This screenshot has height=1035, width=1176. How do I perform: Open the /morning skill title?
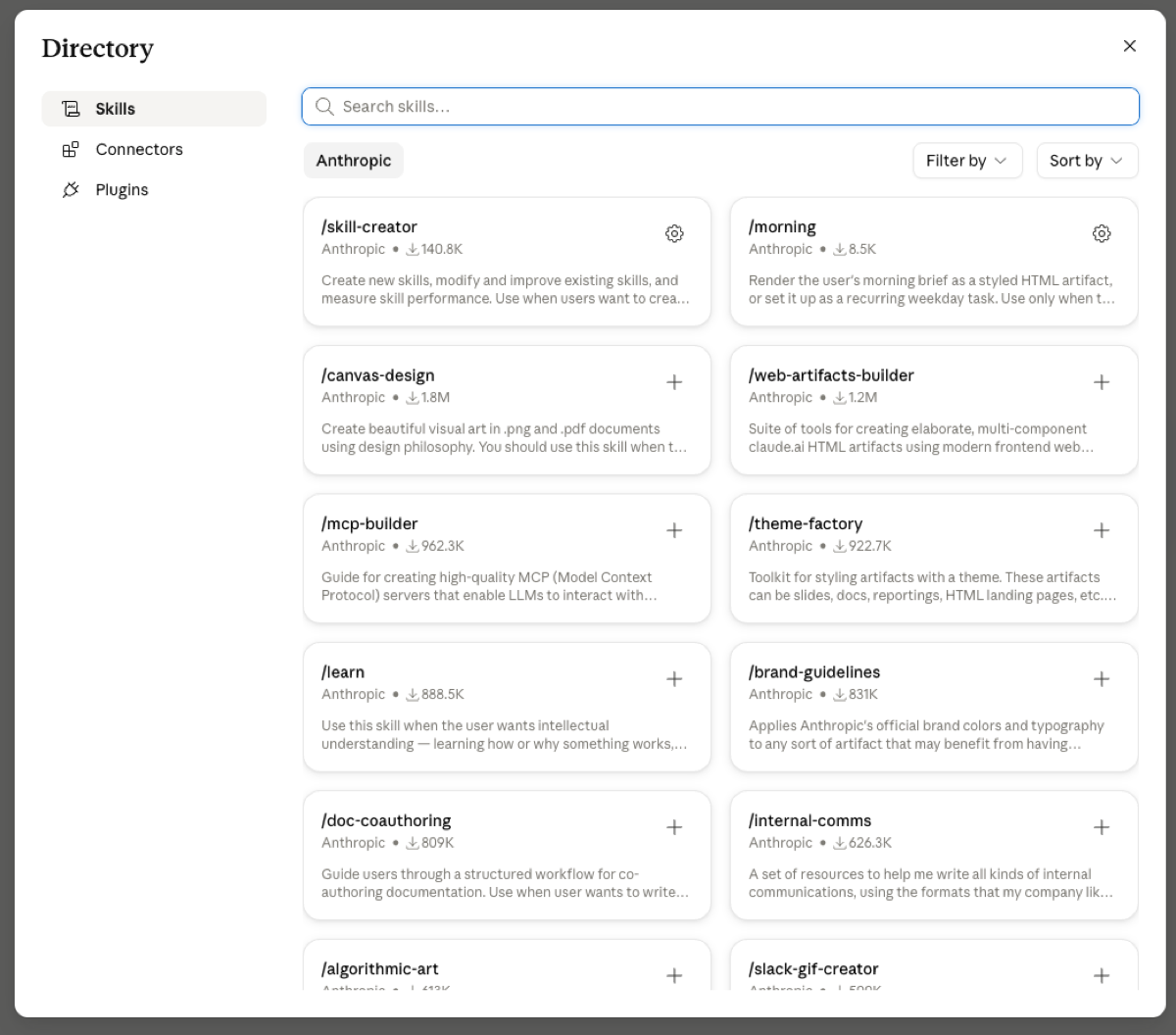782,227
